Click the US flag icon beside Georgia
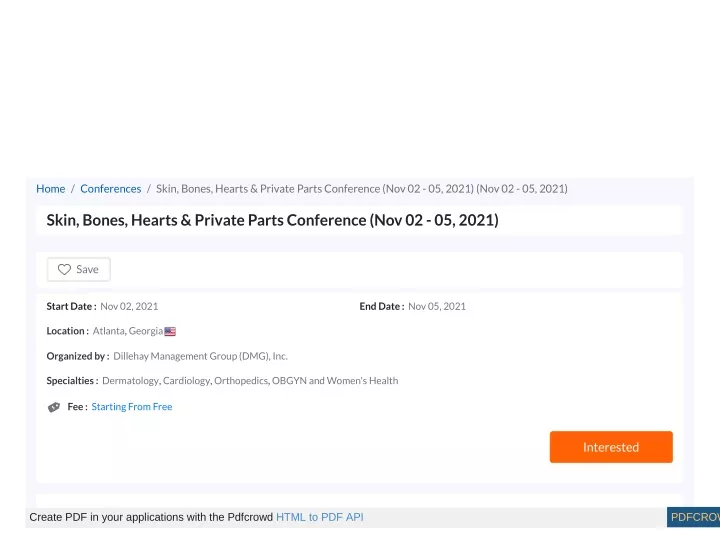720x556 pixels. pos(170,331)
